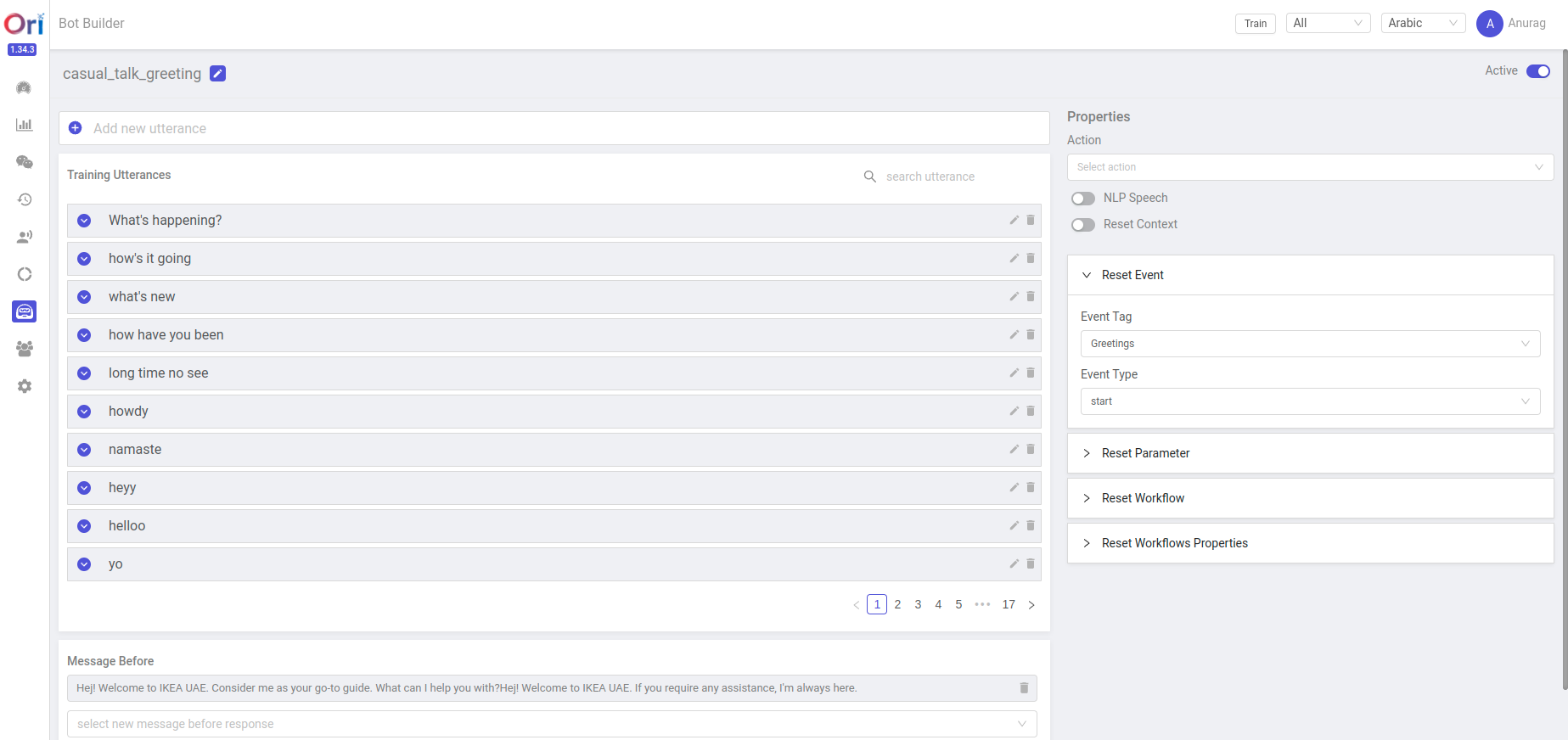Open the analytics chart sidebar icon

point(25,125)
